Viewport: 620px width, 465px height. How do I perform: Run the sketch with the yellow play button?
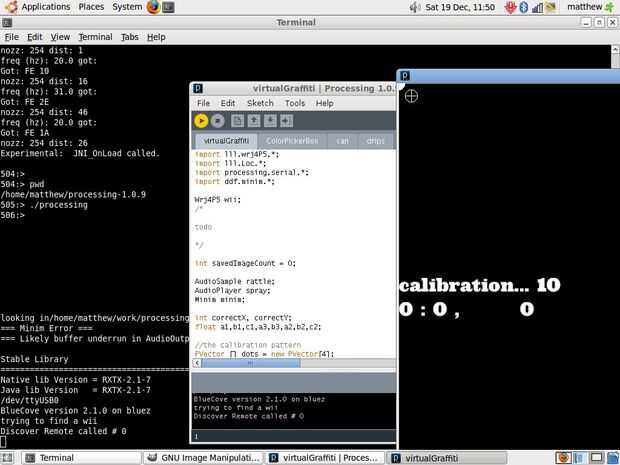tap(201, 121)
